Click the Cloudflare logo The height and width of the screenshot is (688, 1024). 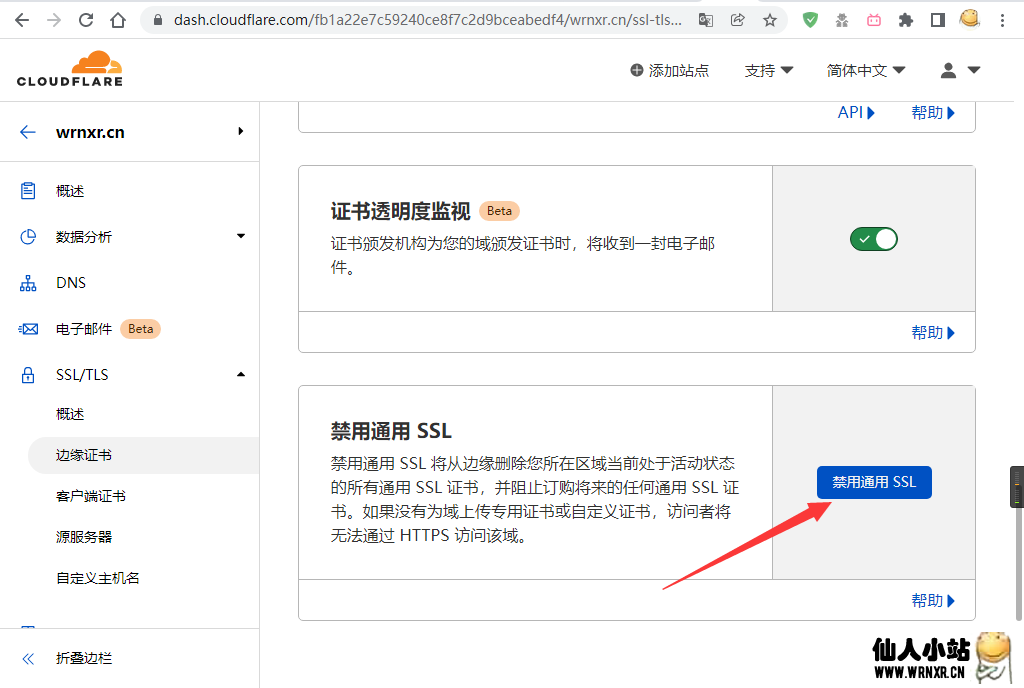click(x=70, y=69)
